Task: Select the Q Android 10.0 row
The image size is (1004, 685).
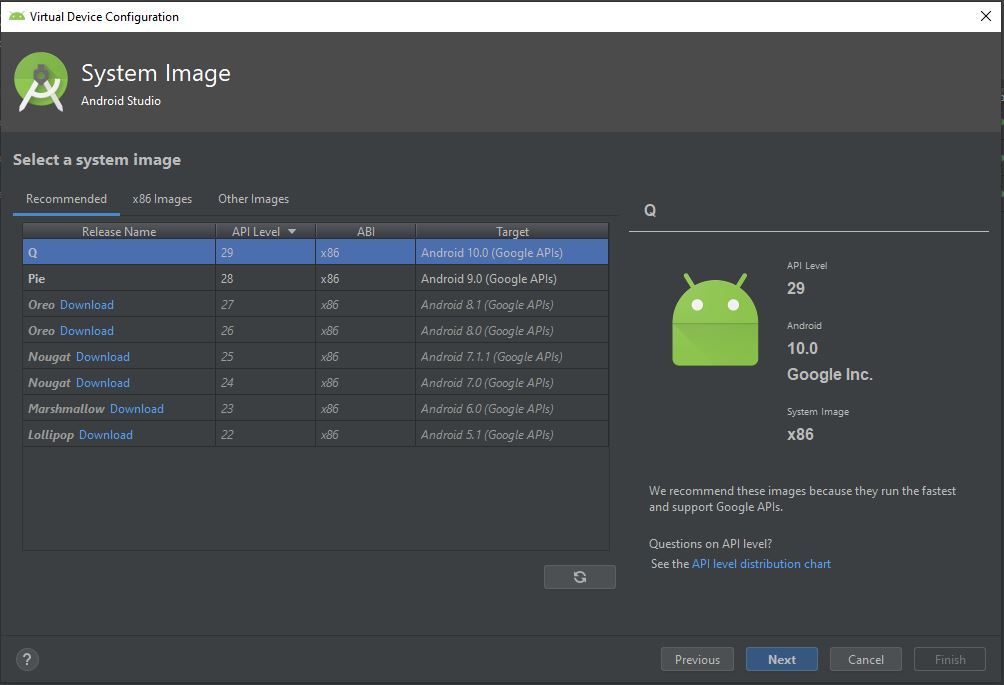Action: coord(315,253)
